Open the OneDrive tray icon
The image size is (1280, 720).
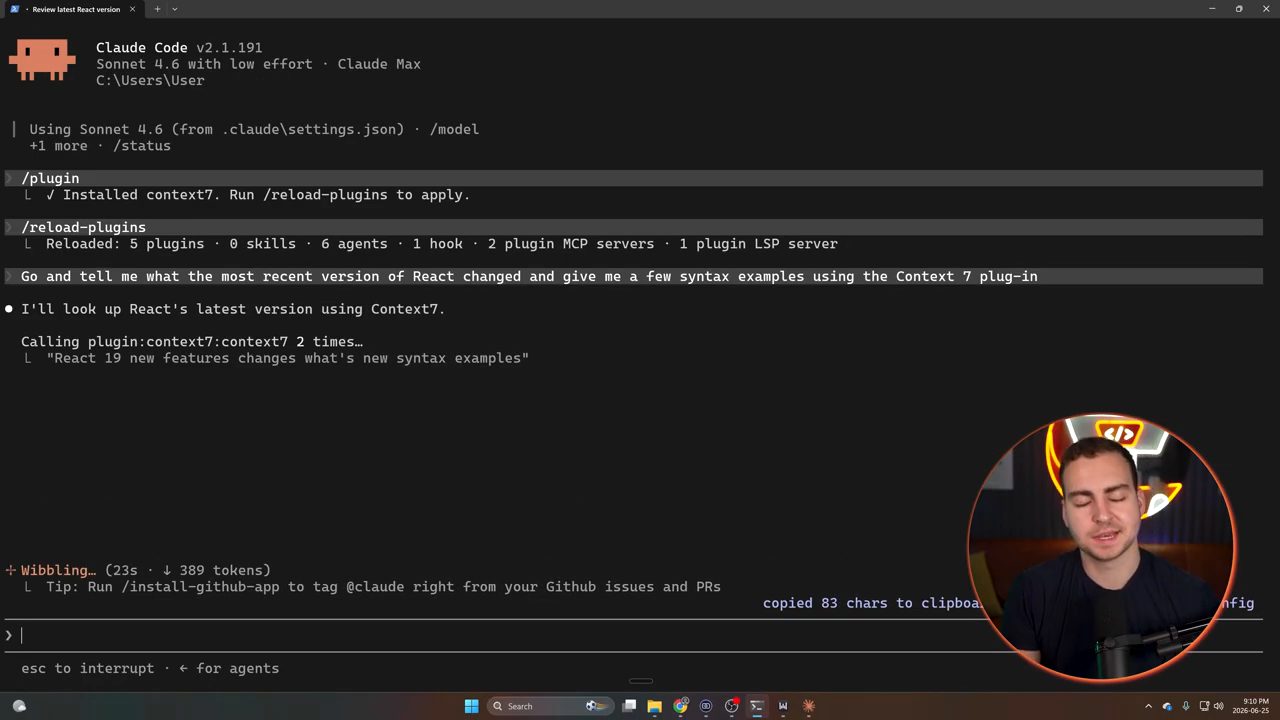coord(1167,706)
